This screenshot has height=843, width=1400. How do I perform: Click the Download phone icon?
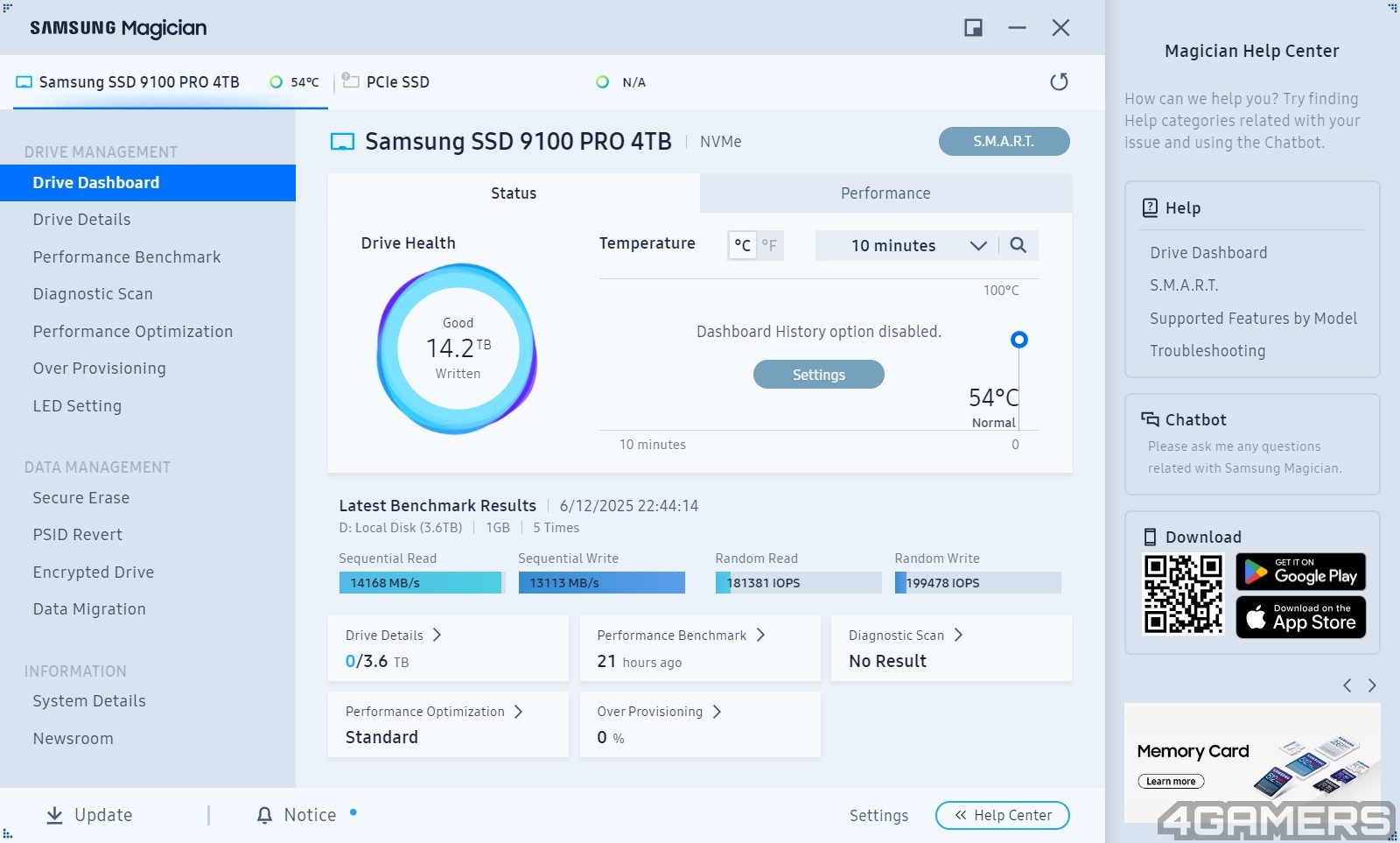pos(1150,537)
